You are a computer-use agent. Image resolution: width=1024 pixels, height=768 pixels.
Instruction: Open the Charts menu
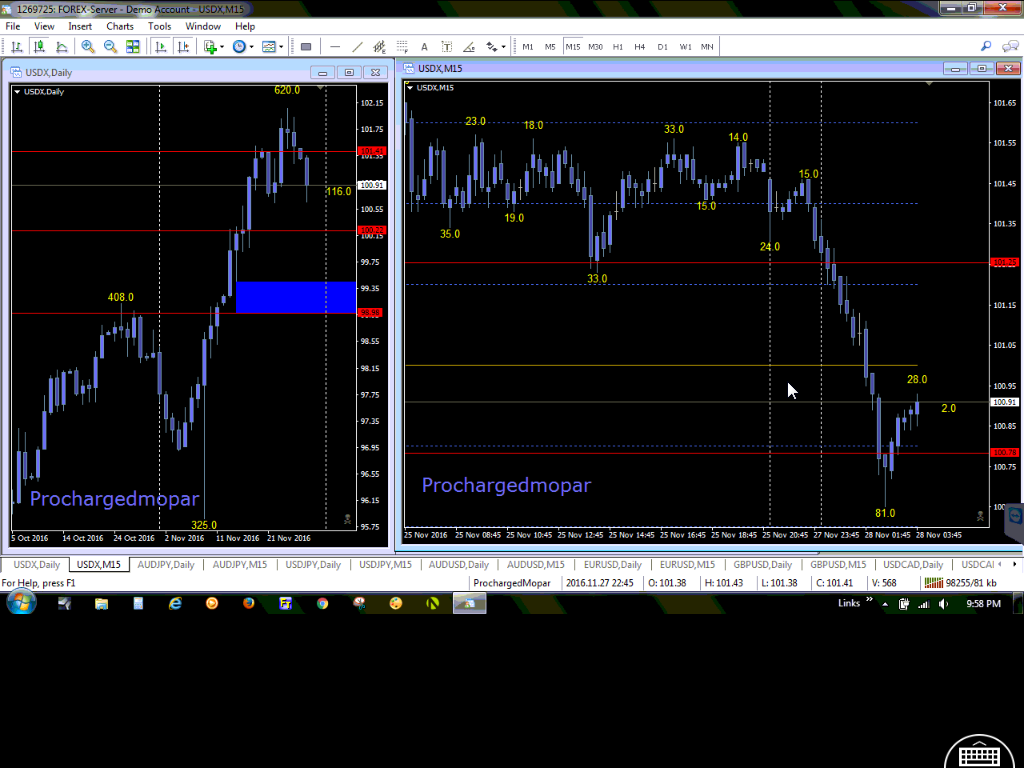(x=119, y=26)
